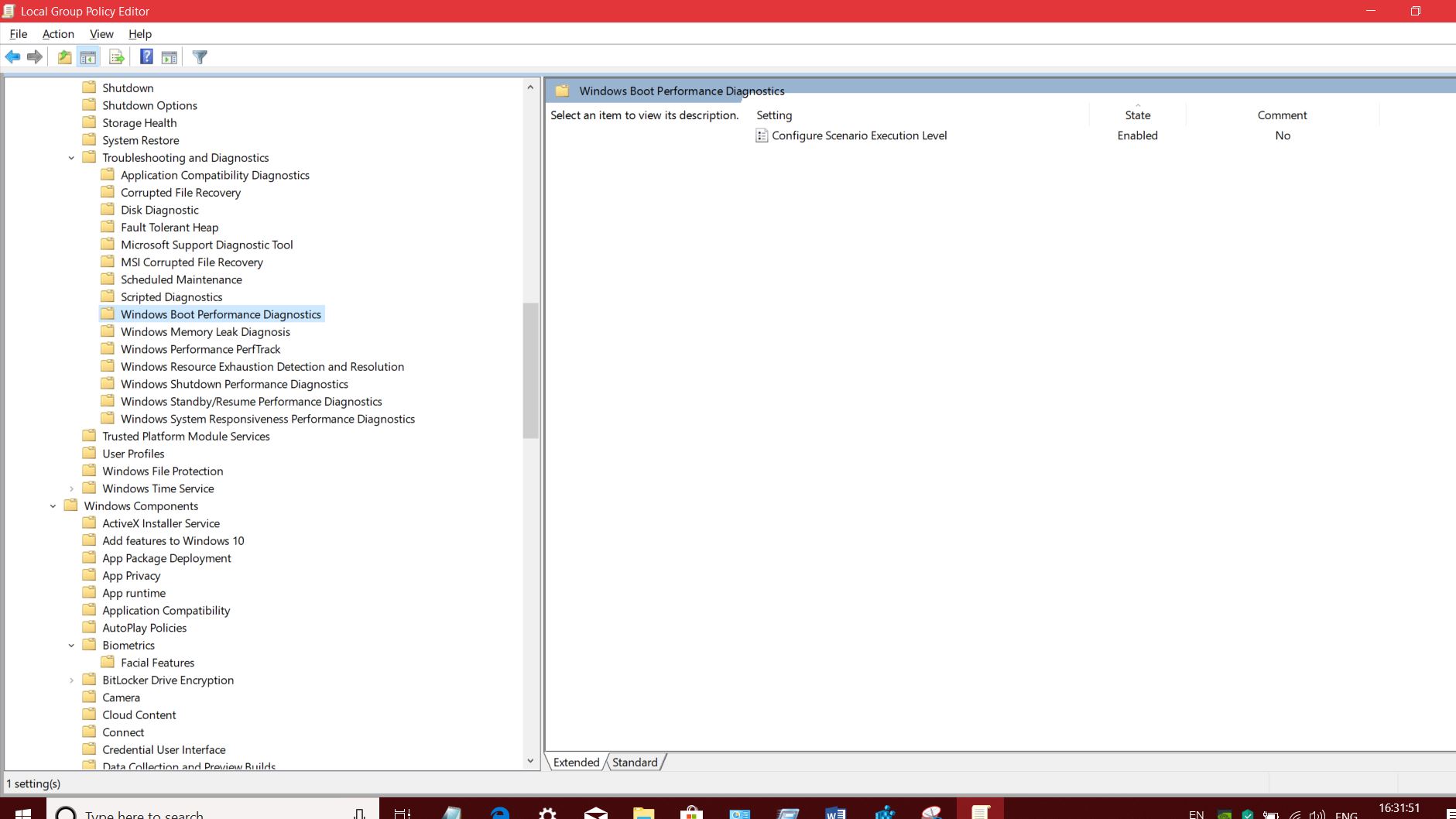
Task: Switch to the Standard tab
Action: (635, 762)
